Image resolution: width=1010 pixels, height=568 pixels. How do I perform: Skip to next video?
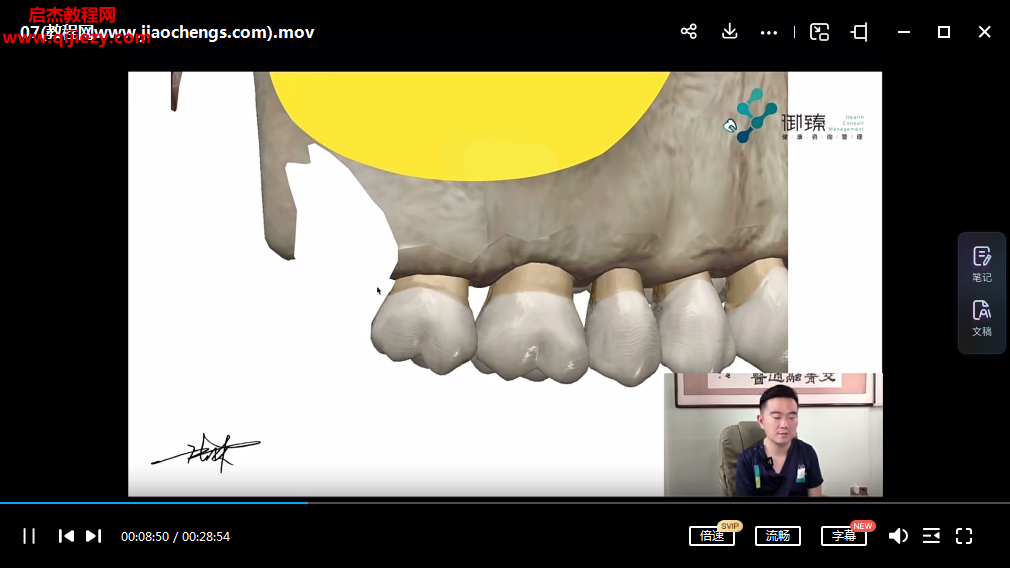93,536
